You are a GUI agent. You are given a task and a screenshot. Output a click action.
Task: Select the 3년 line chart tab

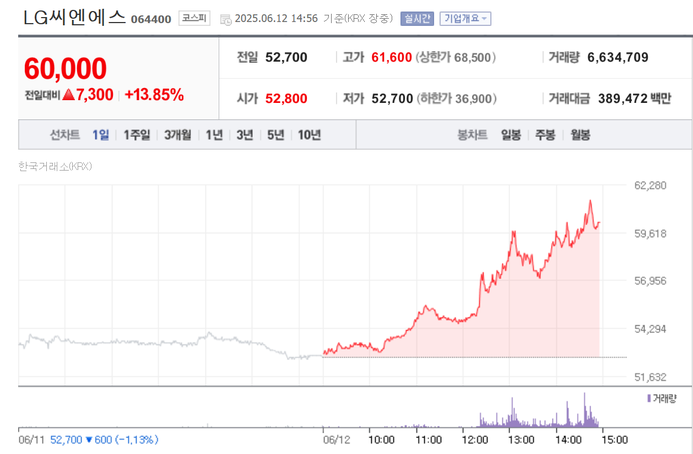244,134
